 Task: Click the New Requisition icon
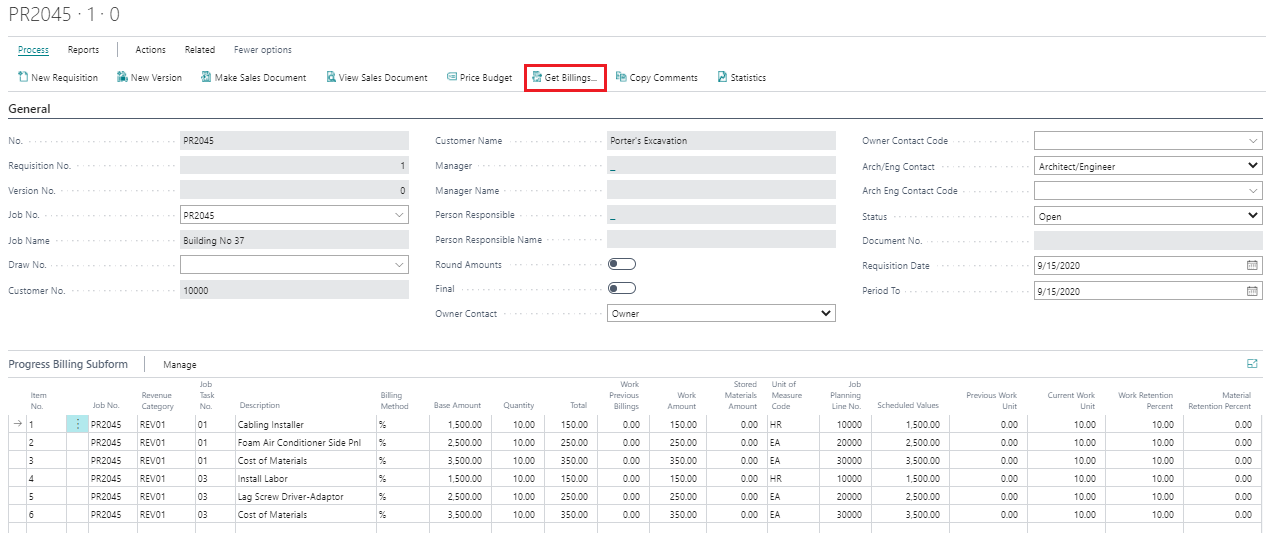coord(23,77)
